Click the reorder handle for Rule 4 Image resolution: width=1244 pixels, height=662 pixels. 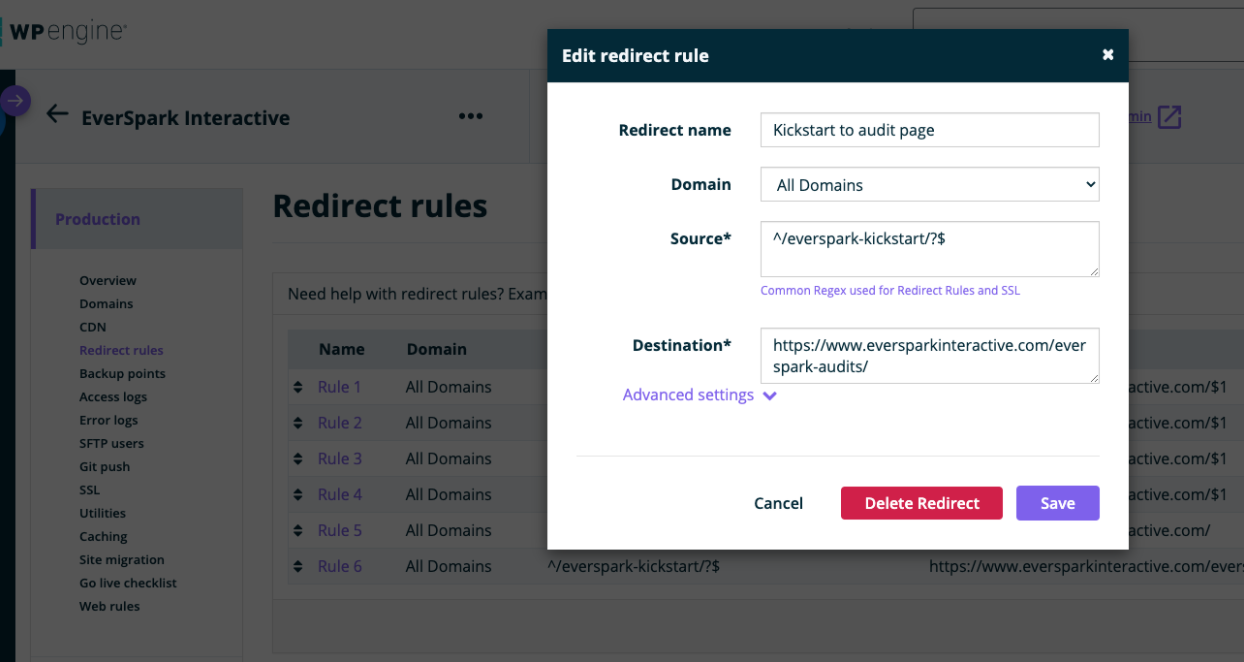point(297,495)
